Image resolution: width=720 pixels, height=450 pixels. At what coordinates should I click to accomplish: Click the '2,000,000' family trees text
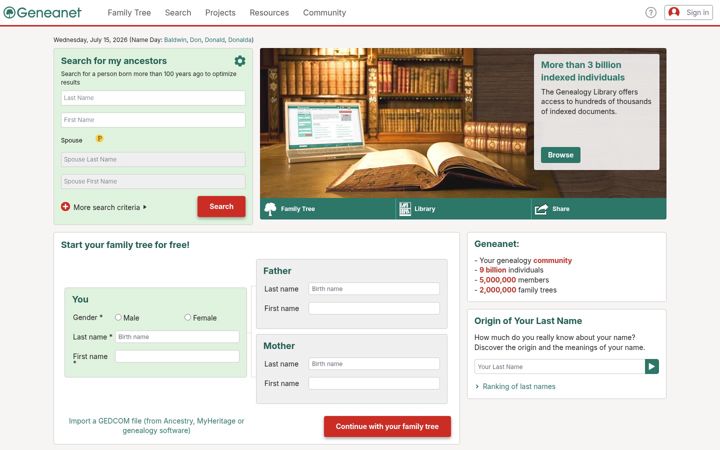pos(498,290)
